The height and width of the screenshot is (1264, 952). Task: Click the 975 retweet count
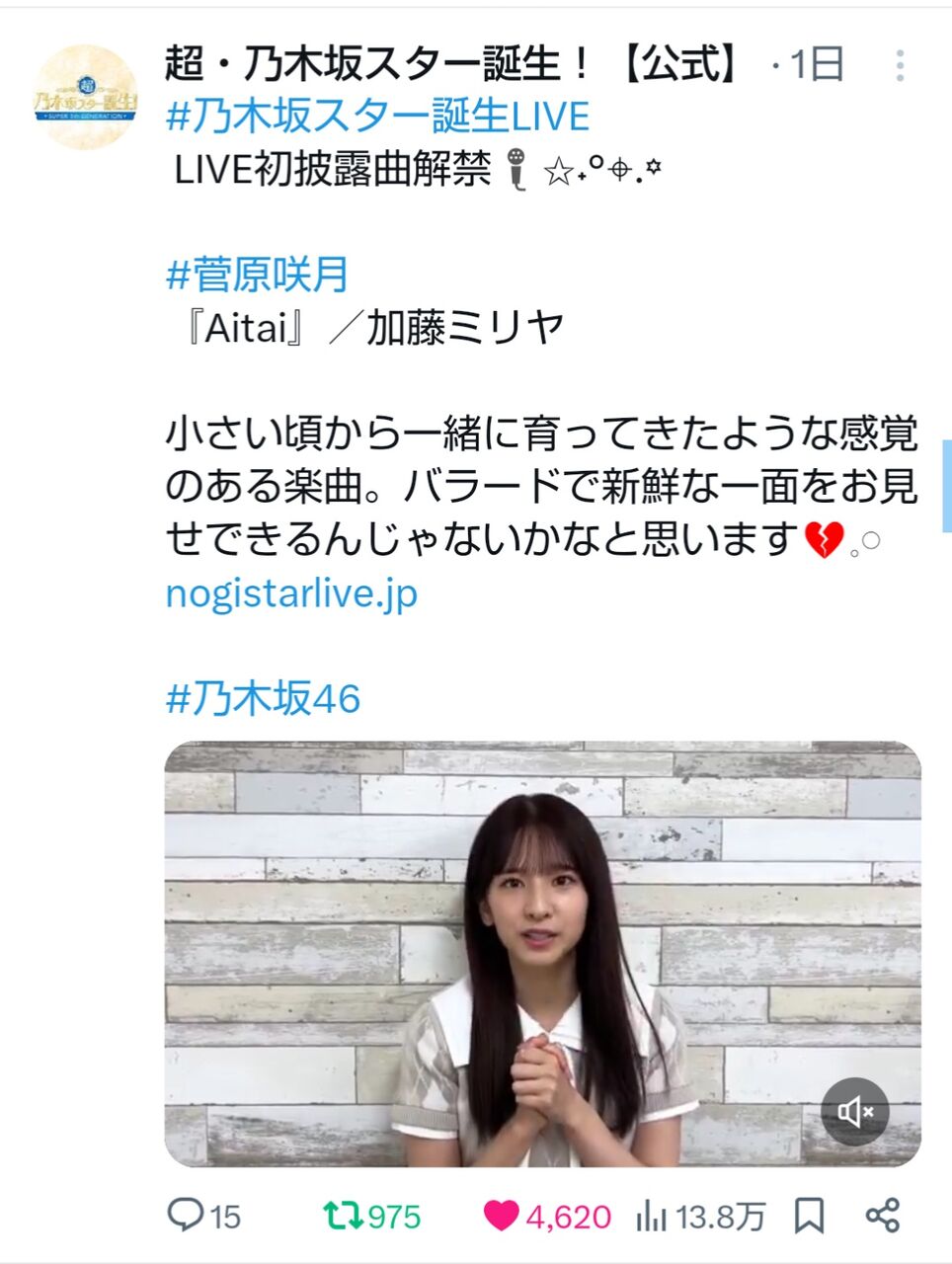click(x=394, y=1217)
